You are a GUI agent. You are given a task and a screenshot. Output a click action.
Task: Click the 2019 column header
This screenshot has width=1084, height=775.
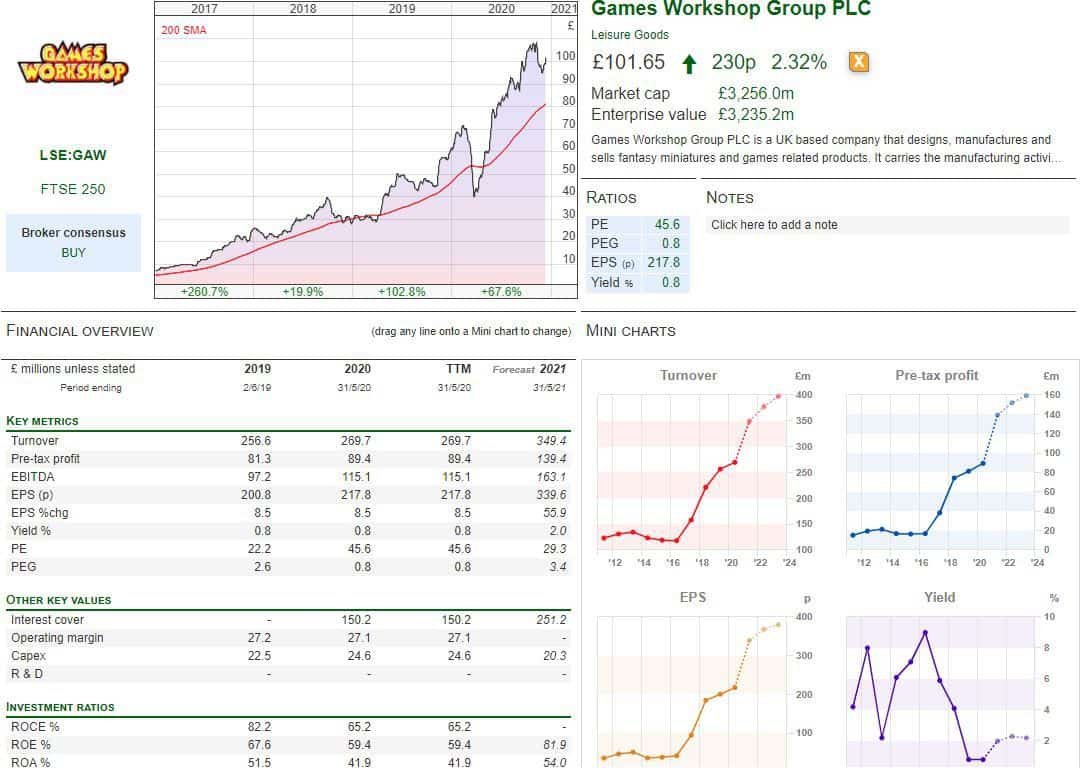click(x=257, y=368)
